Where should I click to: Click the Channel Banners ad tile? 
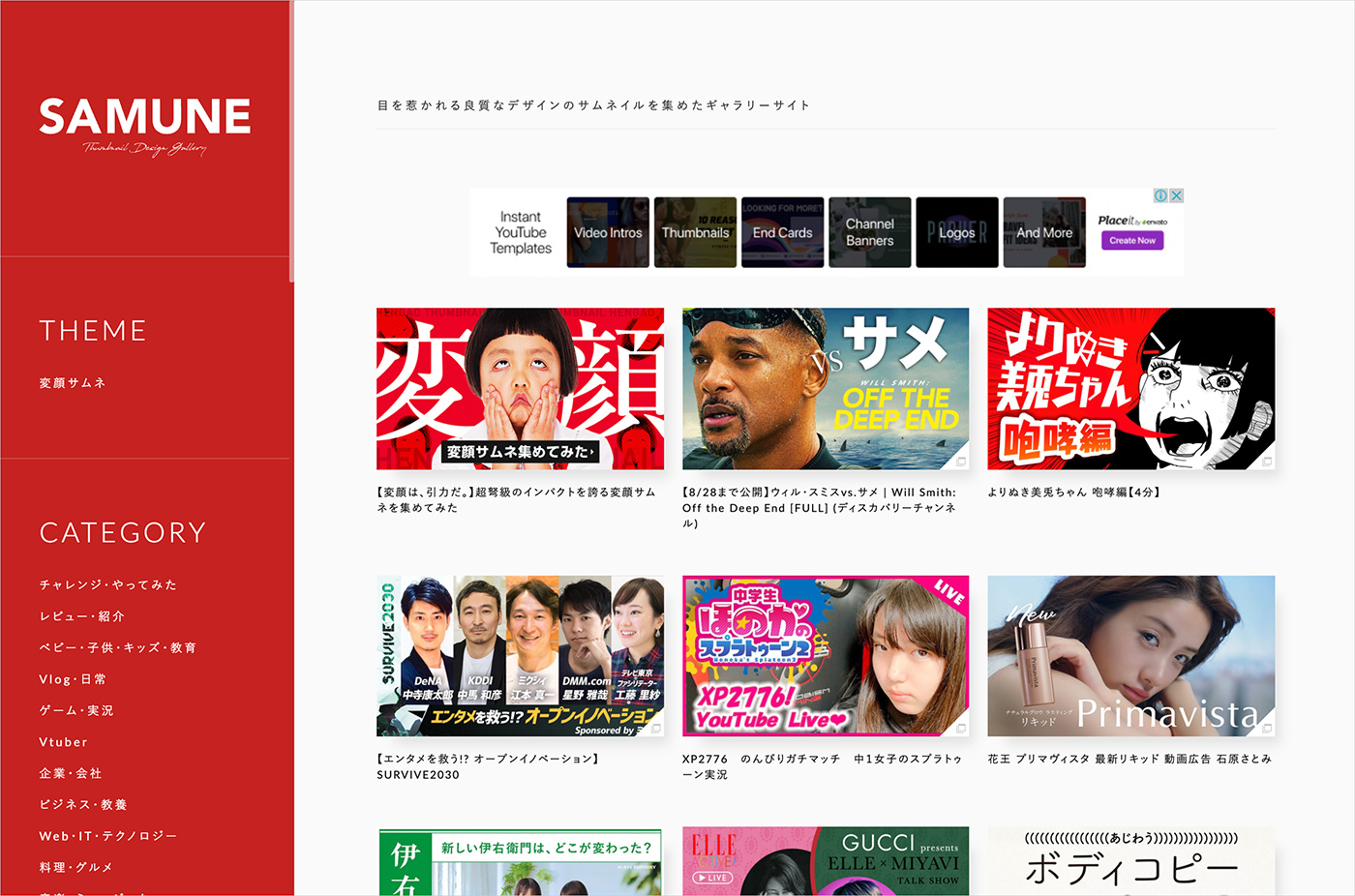pyautogui.click(x=869, y=232)
